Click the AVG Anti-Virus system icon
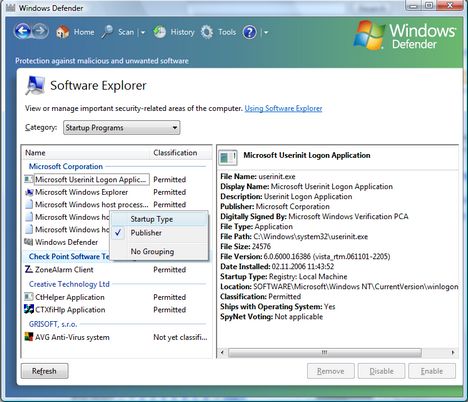 click(29, 337)
